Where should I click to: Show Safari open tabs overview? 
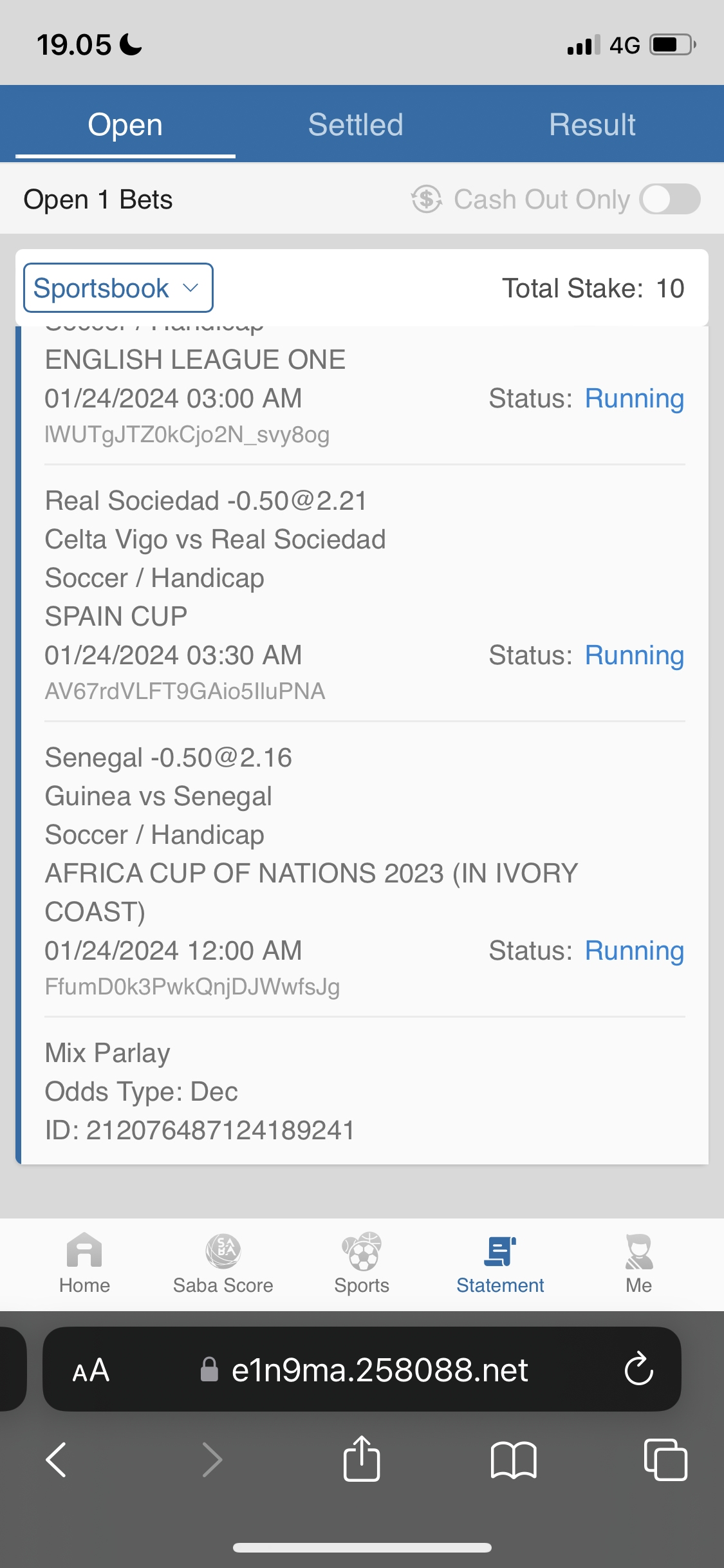tap(665, 1459)
